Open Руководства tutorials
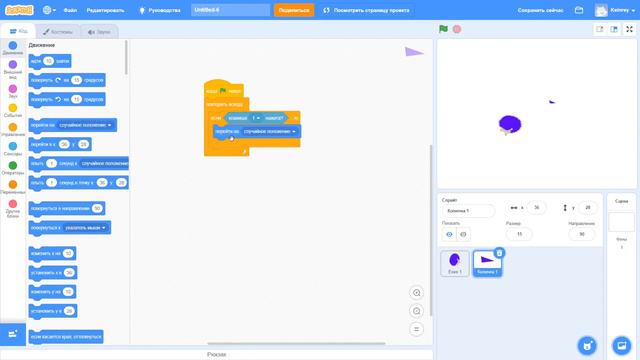640x360 pixels. pos(160,10)
